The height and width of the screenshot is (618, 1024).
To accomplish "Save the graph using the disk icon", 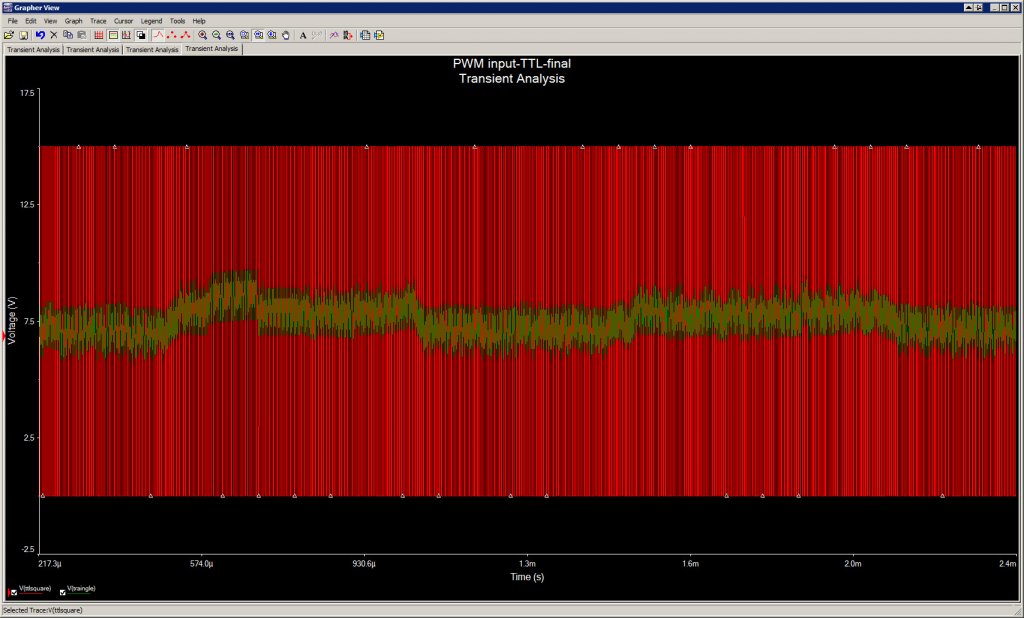I will coord(23,35).
